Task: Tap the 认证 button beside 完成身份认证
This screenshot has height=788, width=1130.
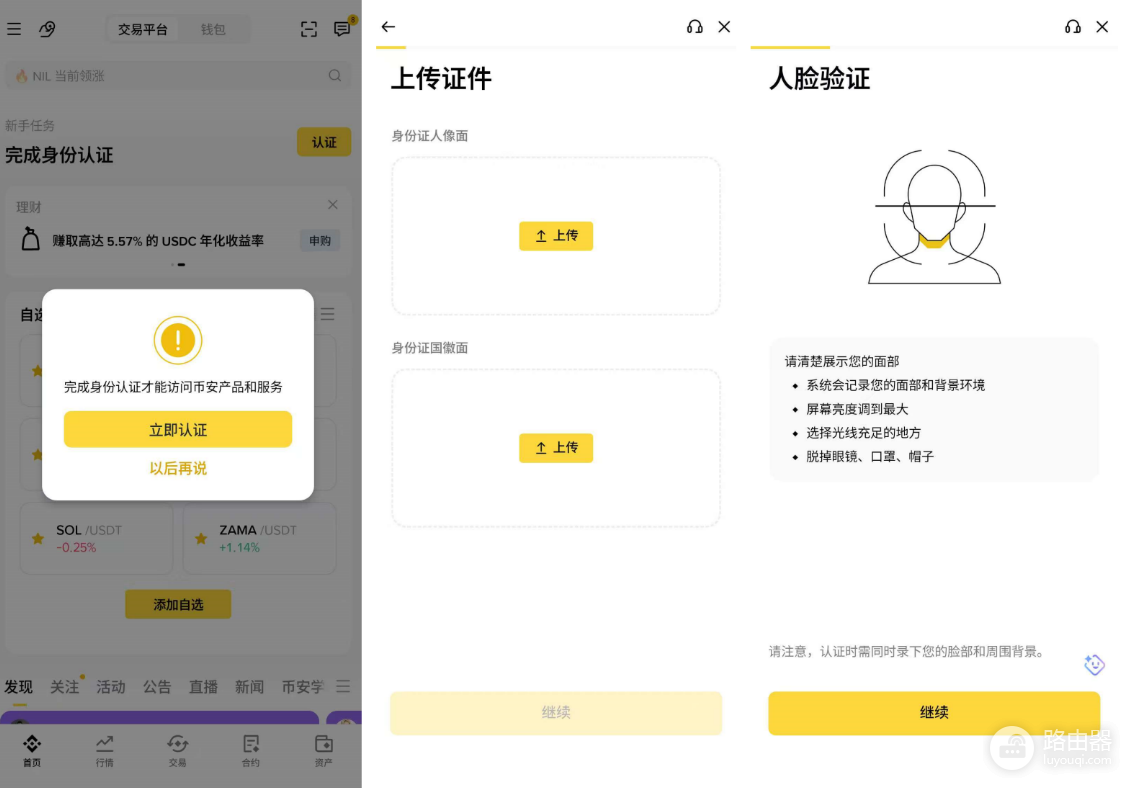Action: 324,142
